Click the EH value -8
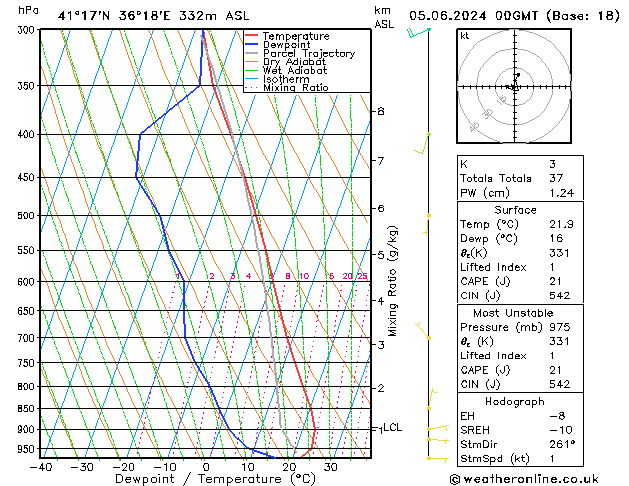The image size is (629, 486). coord(557,416)
